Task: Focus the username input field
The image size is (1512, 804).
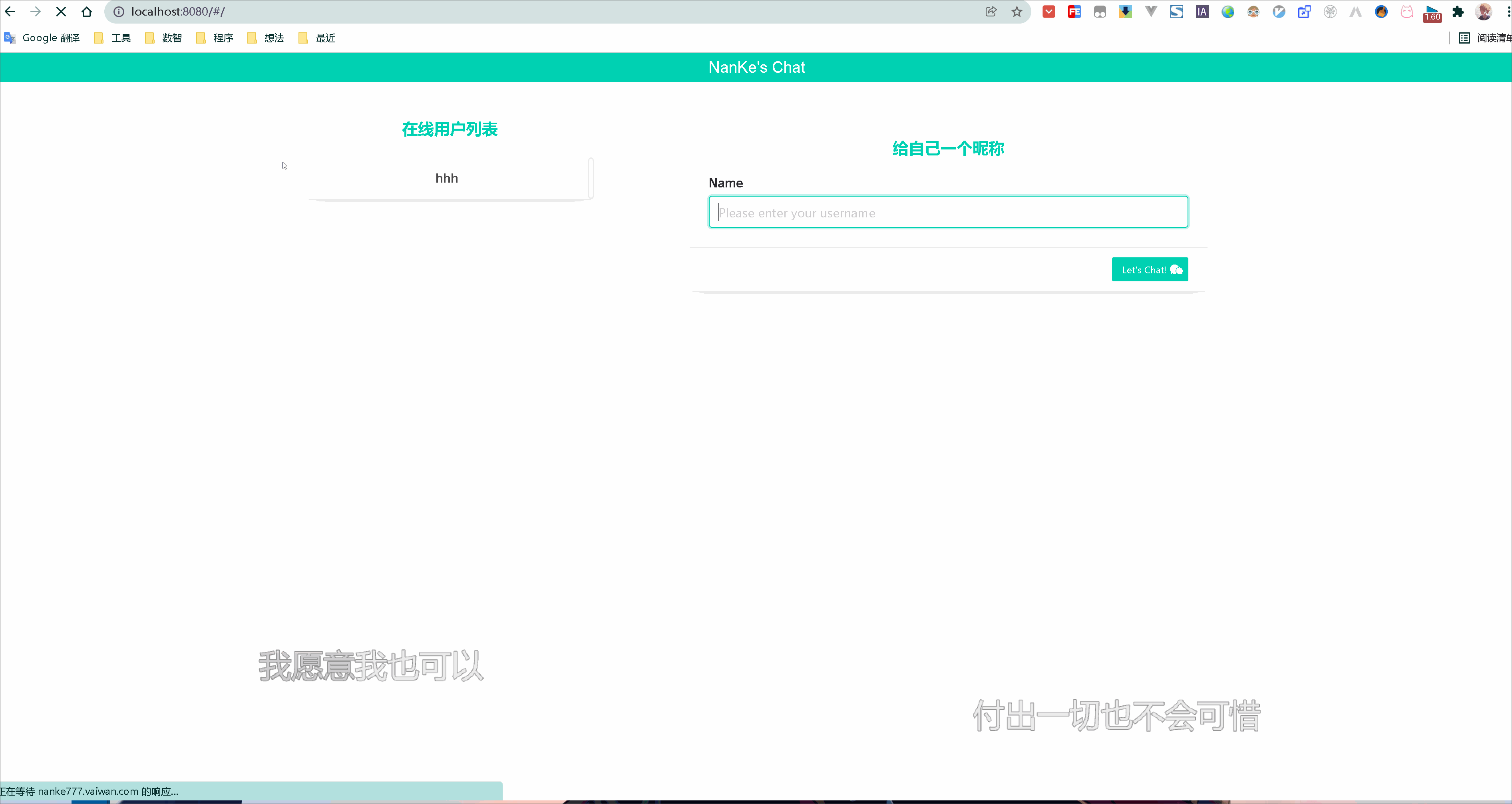Action: pyautogui.click(x=948, y=213)
